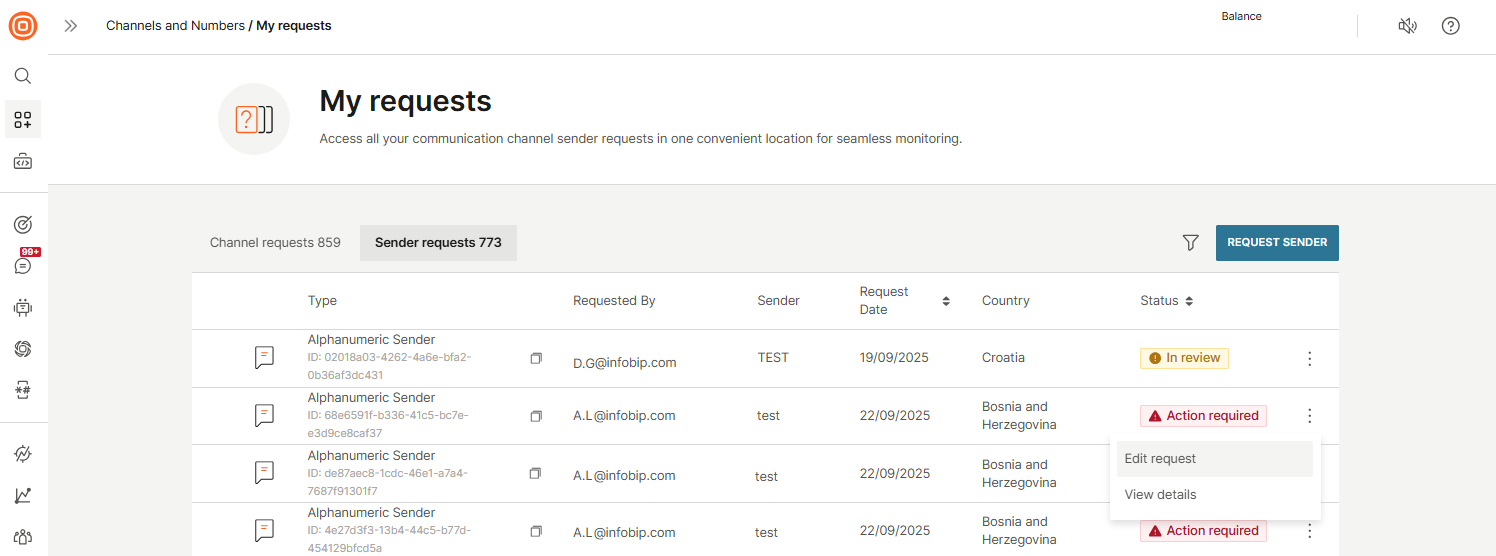Click the REQUEST SENDER button
1496x556 pixels.
pyautogui.click(x=1276, y=243)
